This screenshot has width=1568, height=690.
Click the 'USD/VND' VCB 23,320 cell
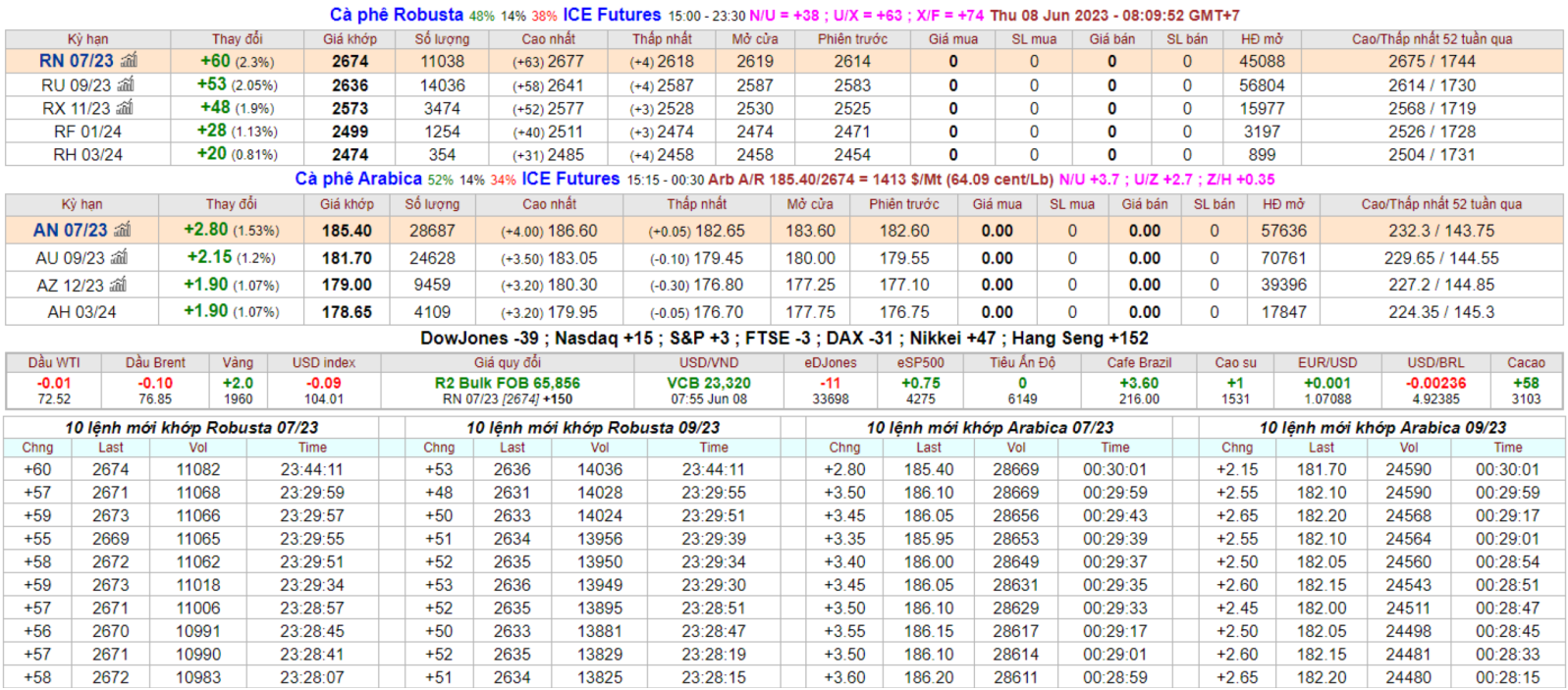point(708,383)
